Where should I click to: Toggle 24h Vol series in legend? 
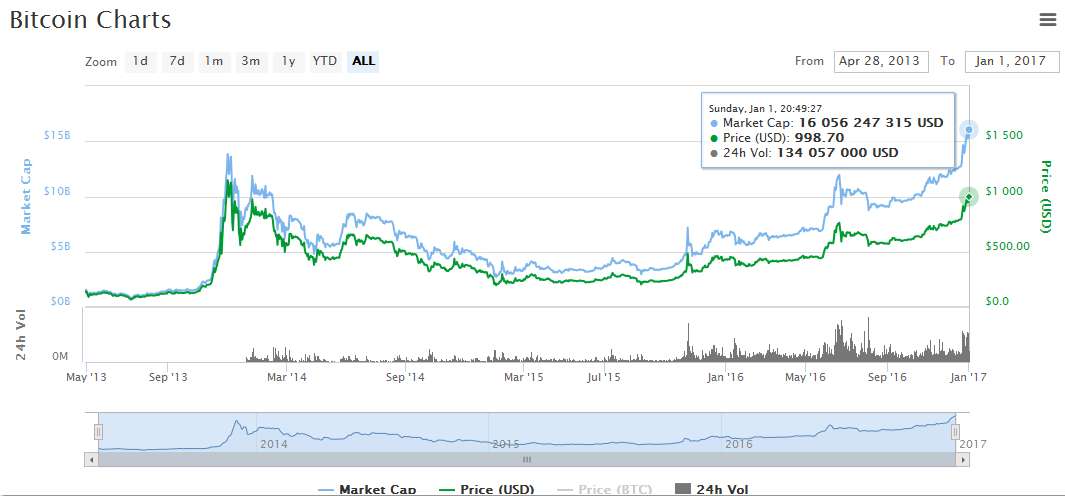point(712,489)
